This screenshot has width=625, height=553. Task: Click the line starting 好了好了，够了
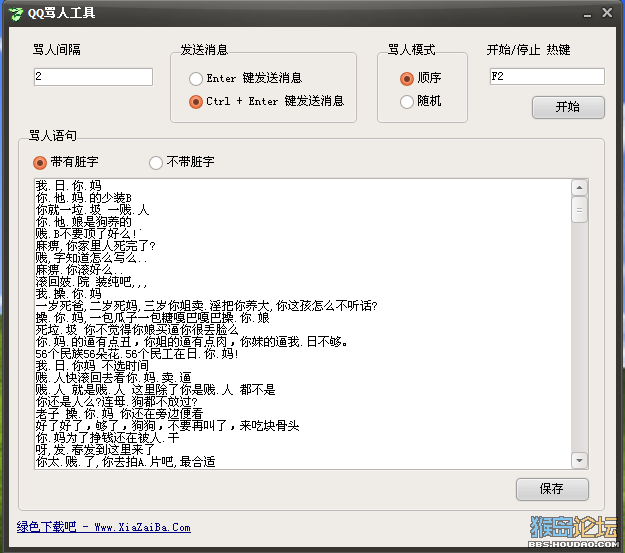point(167,426)
